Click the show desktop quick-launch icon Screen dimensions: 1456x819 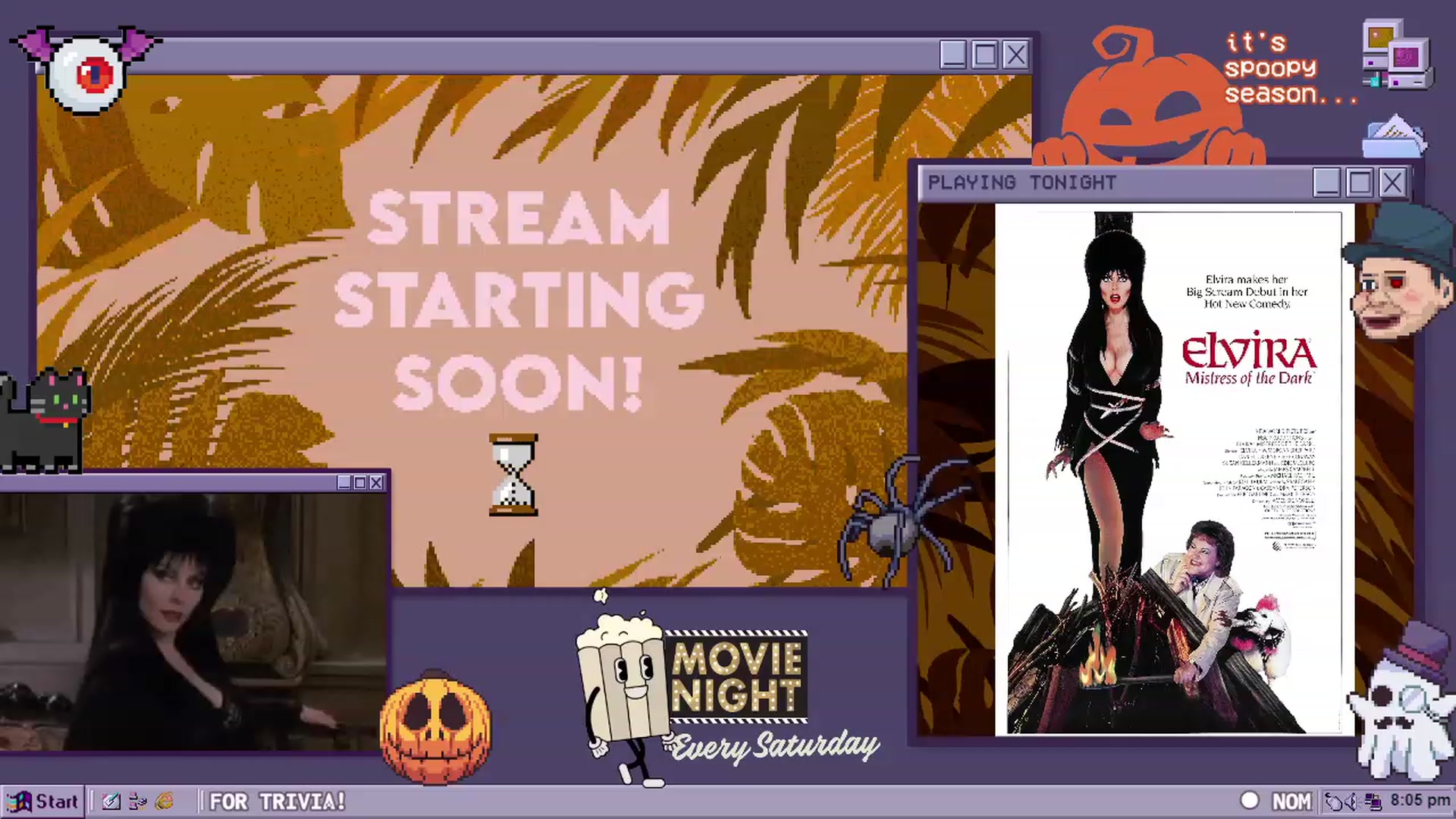(x=138, y=802)
